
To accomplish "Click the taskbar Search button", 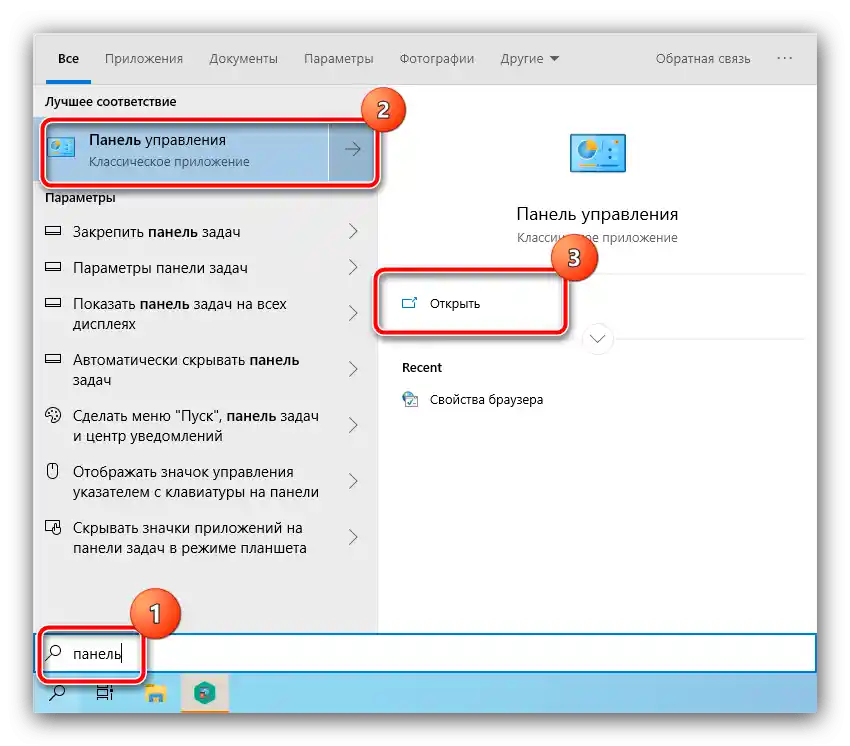I will tap(57, 693).
